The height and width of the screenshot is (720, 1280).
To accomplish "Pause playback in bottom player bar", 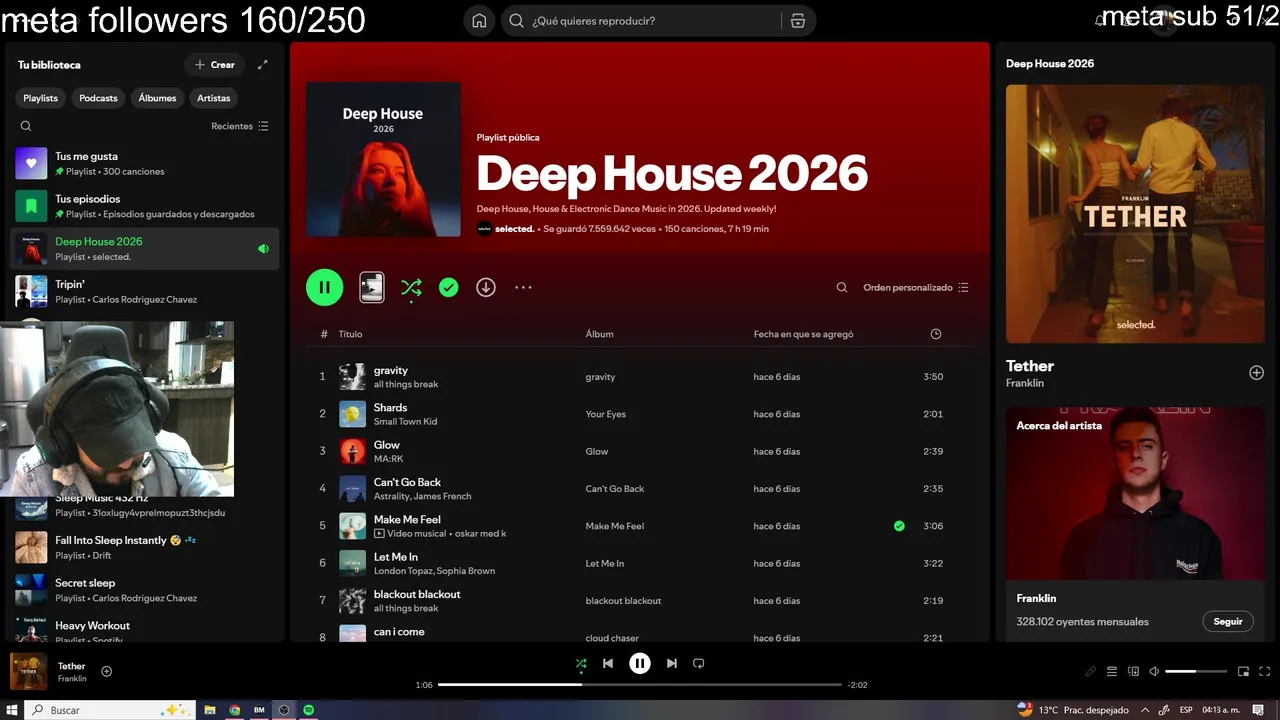I will [x=640, y=663].
